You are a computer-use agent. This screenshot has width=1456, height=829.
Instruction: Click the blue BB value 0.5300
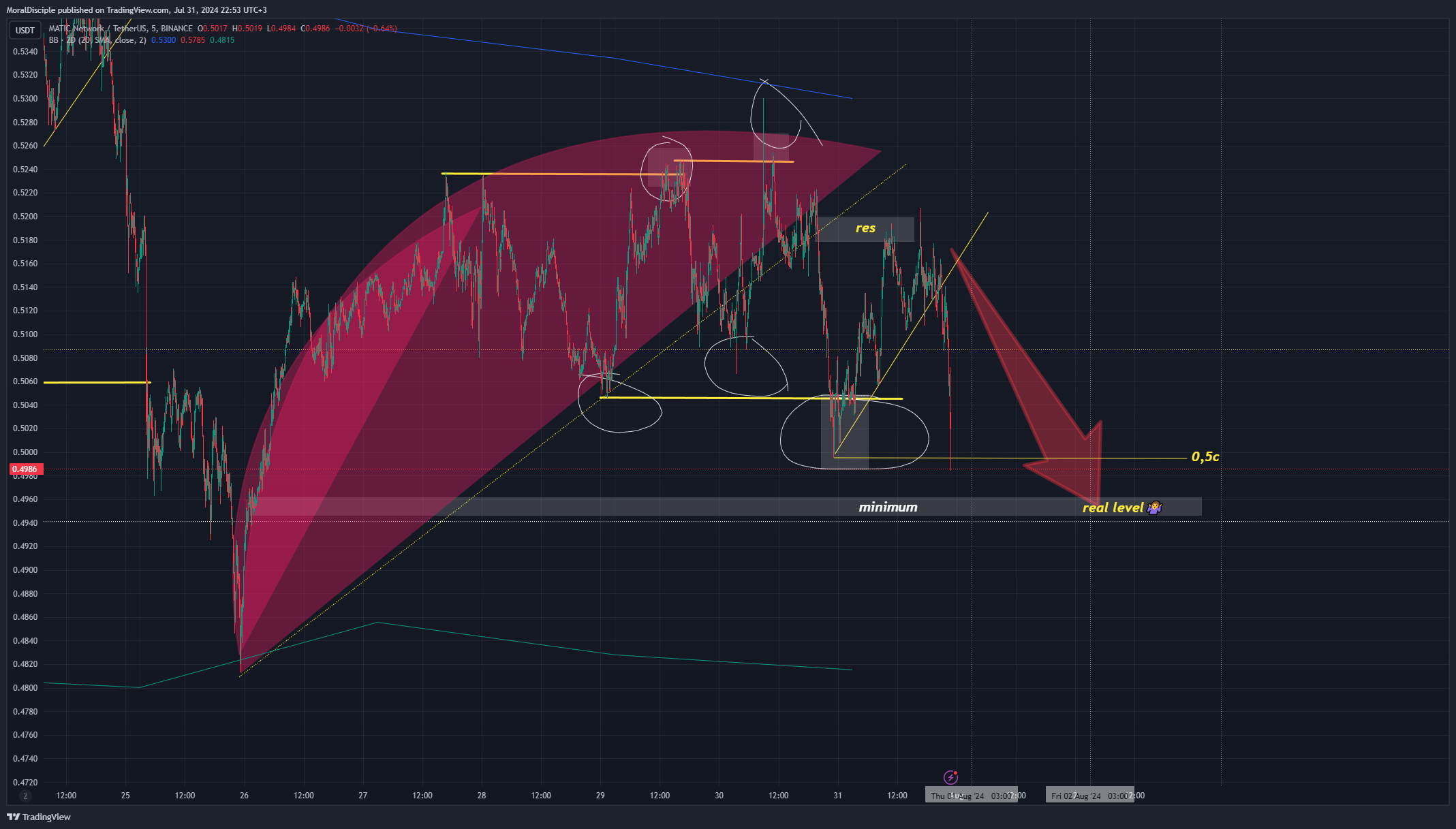tap(164, 40)
